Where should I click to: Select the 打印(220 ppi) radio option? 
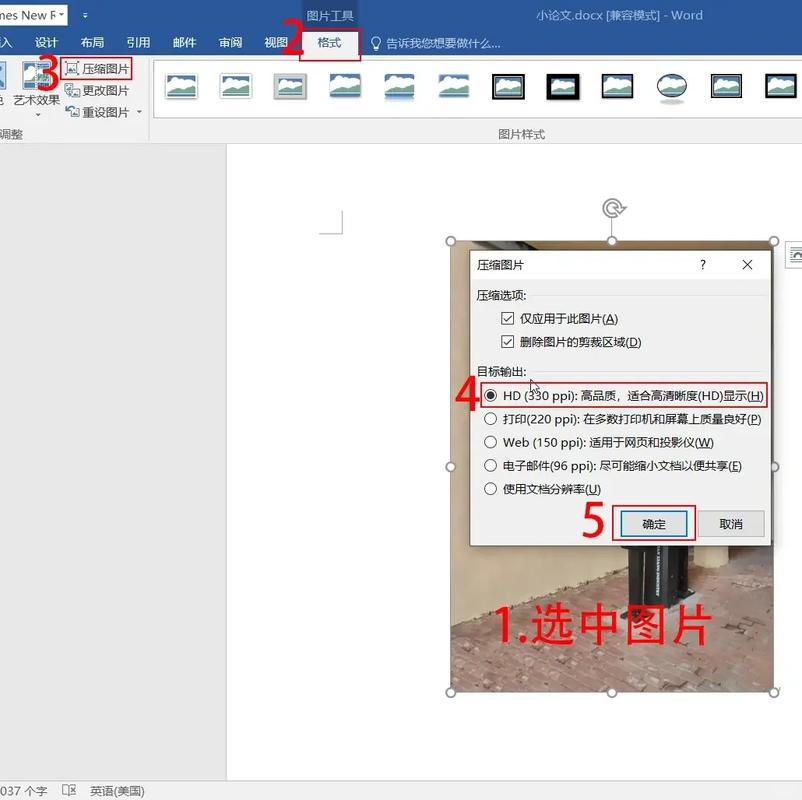490,418
